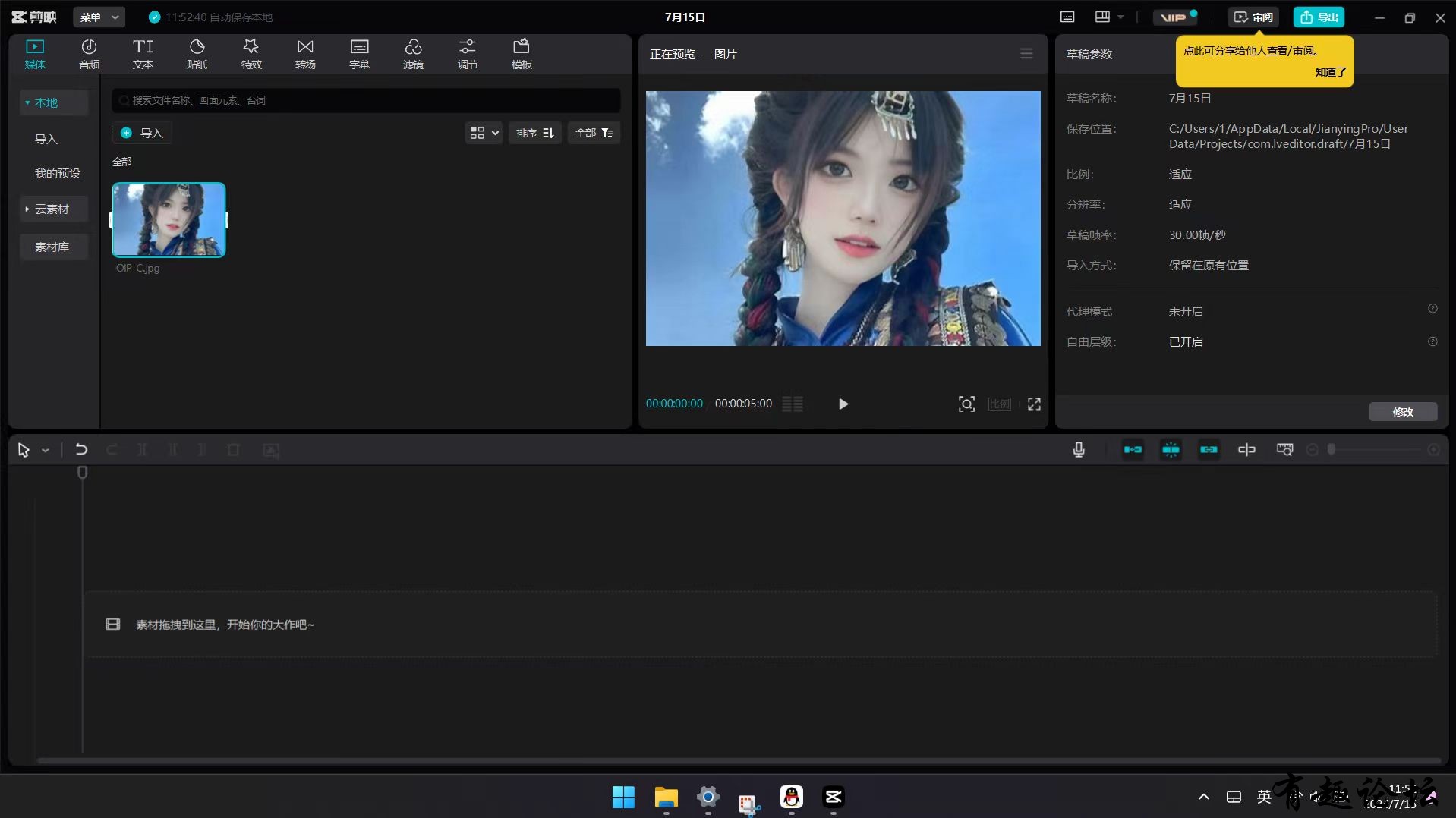Open the preview panel hamburger menu
Image resolution: width=1456 pixels, height=818 pixels.
(1026, 54)
